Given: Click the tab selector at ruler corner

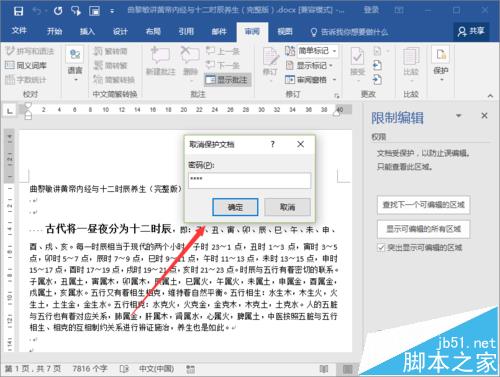Looking at the screenshot, I should tap(10, 110).
